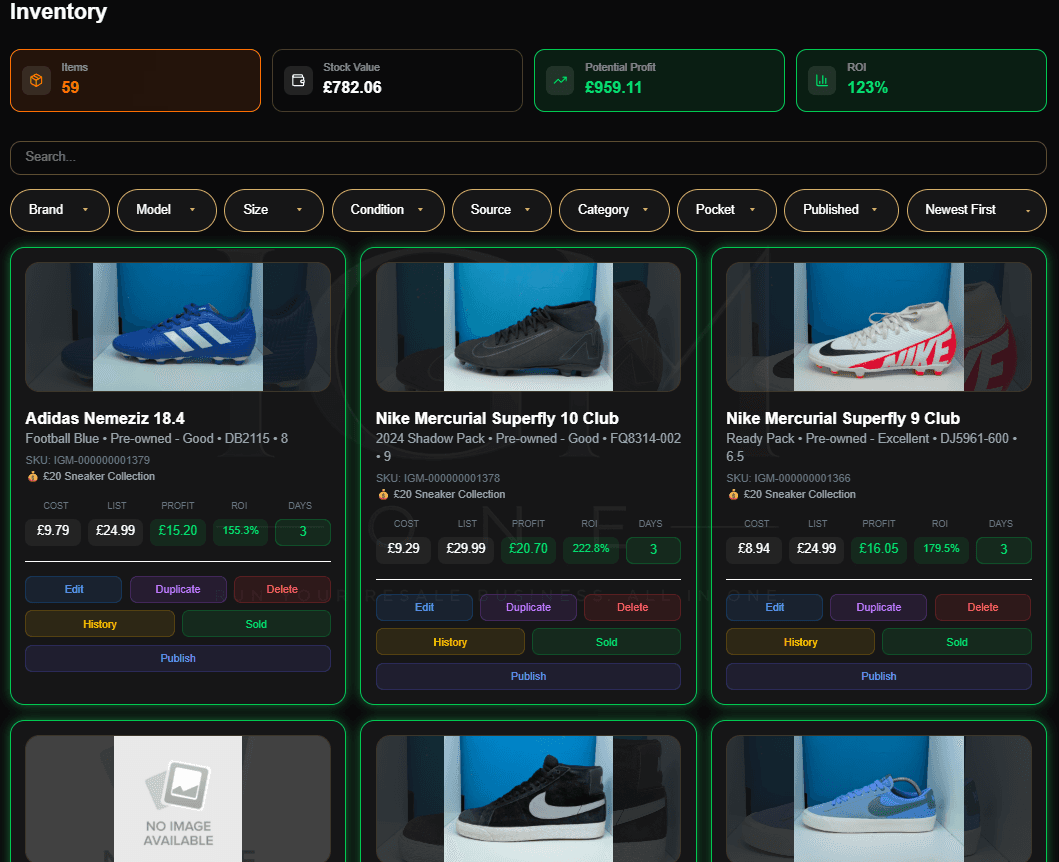Click the orange box icon in Items card
This screenshot has width=1059, height=862.
point(36,80)
